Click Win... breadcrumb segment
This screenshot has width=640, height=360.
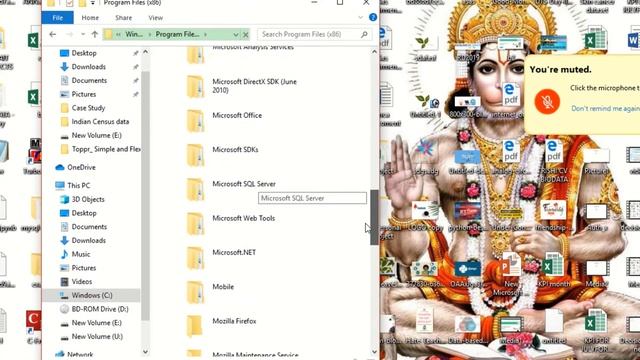[x=134, y=34]
